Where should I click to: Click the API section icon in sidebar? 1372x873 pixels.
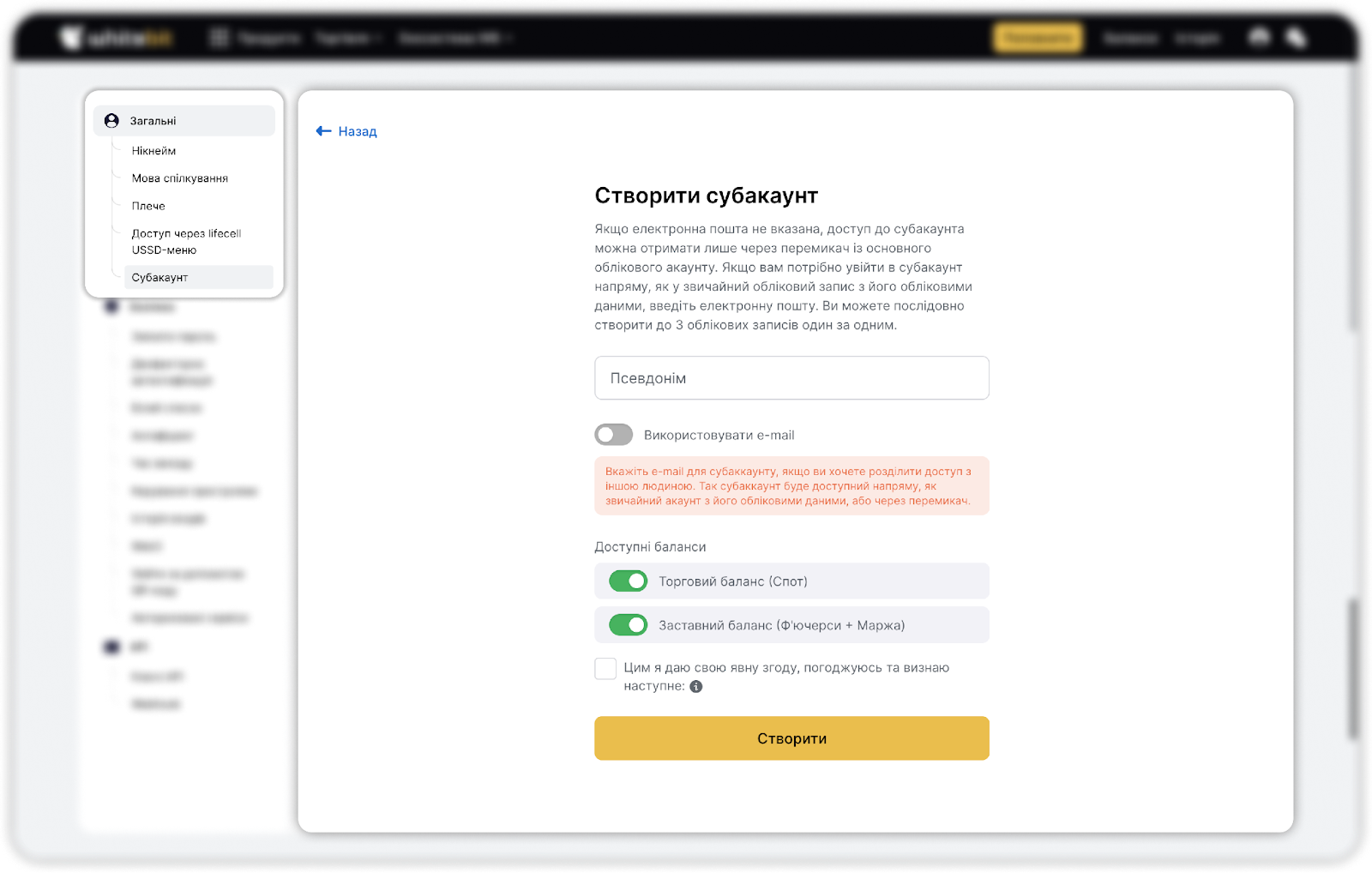(x=111, y=647)
